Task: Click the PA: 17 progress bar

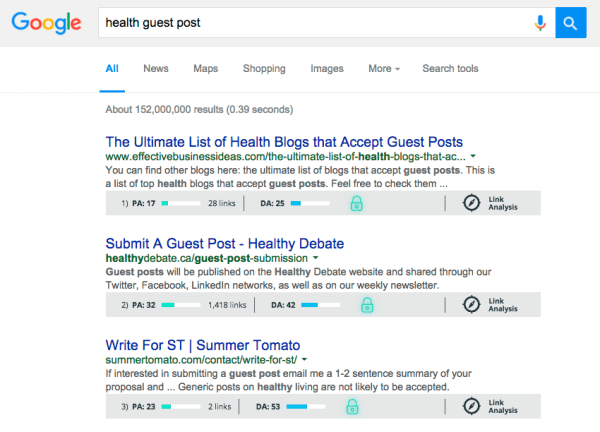Action: 181,203
